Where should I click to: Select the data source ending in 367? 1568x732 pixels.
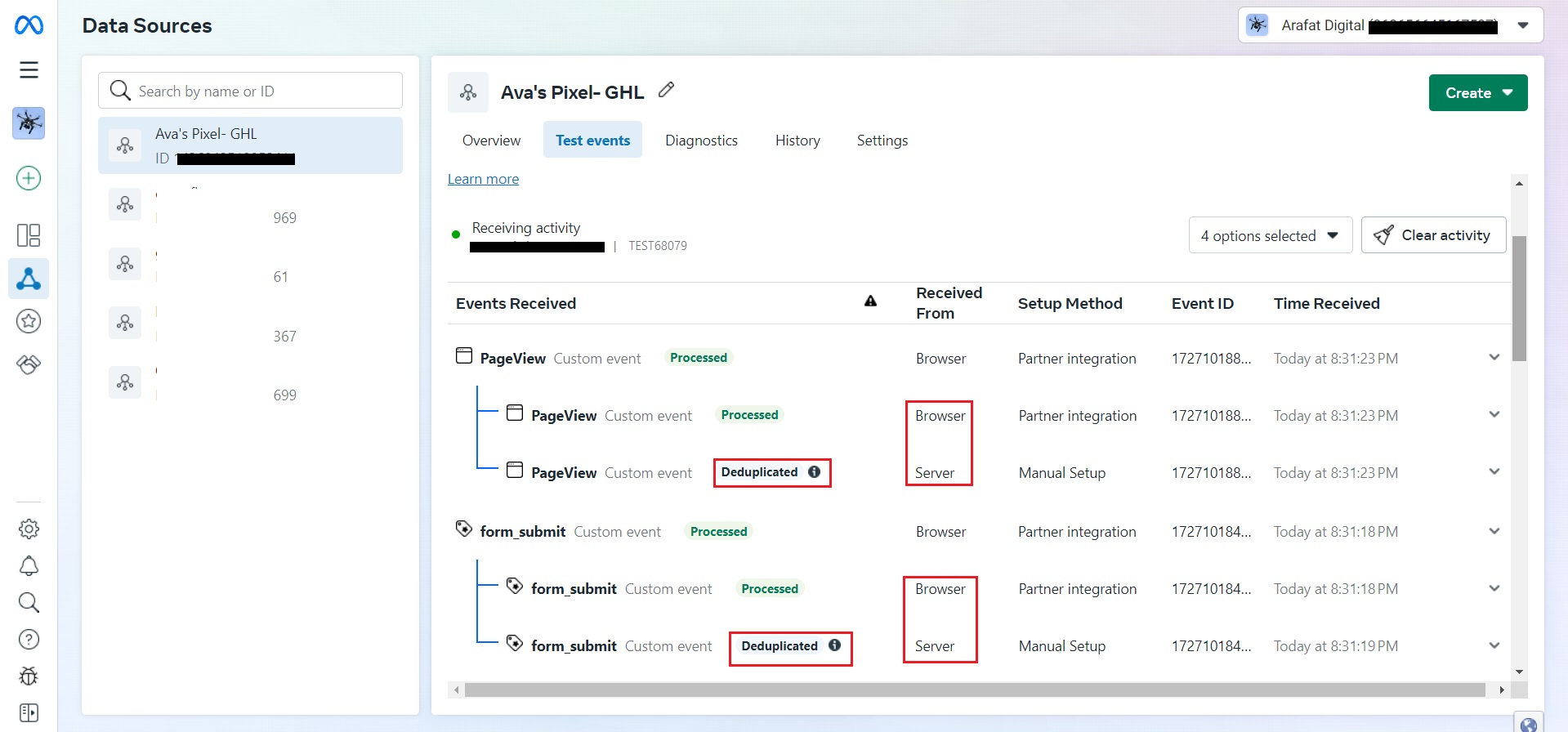(x=250, y=323)
